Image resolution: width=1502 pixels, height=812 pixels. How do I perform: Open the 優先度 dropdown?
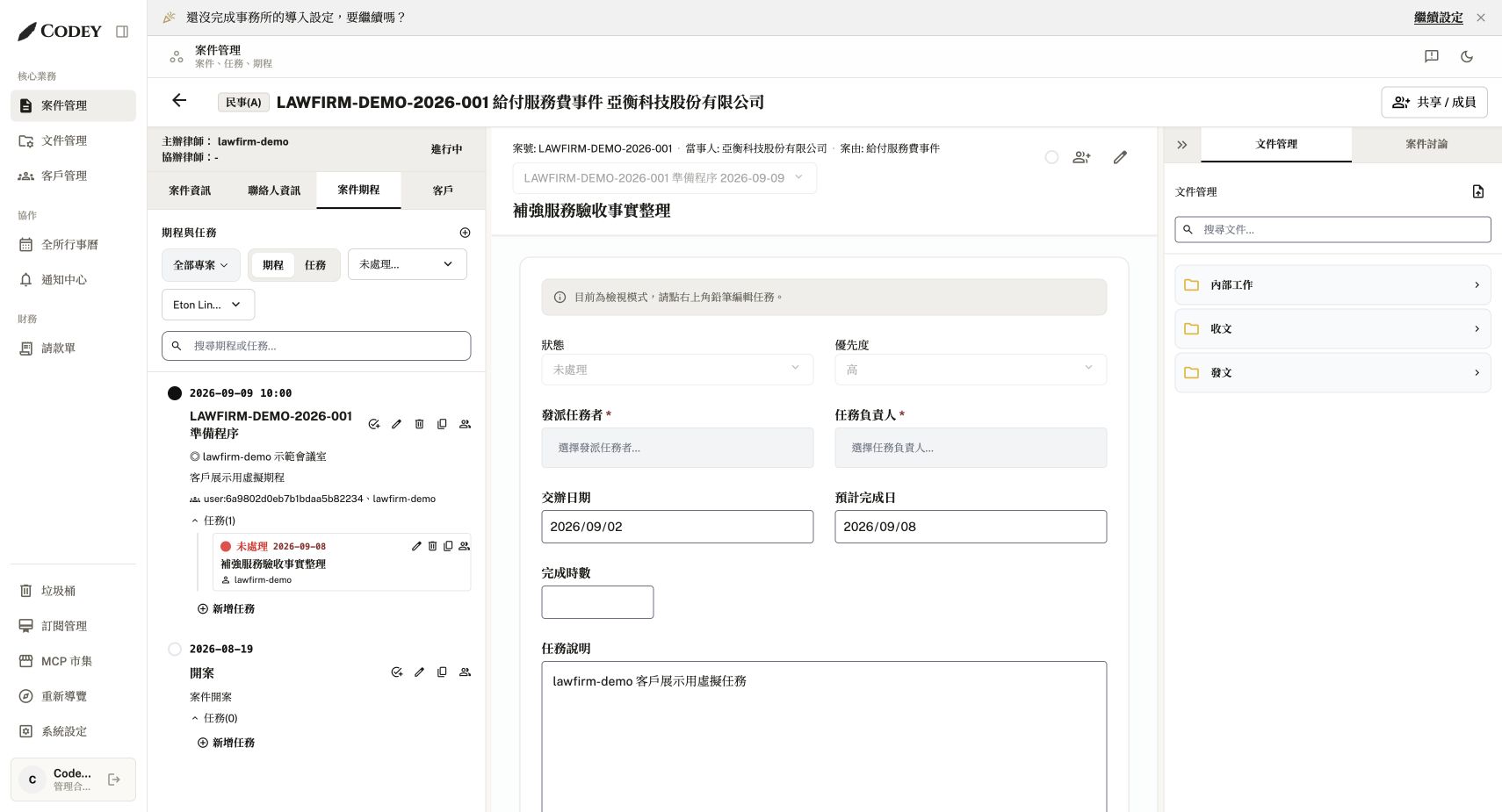971,370
